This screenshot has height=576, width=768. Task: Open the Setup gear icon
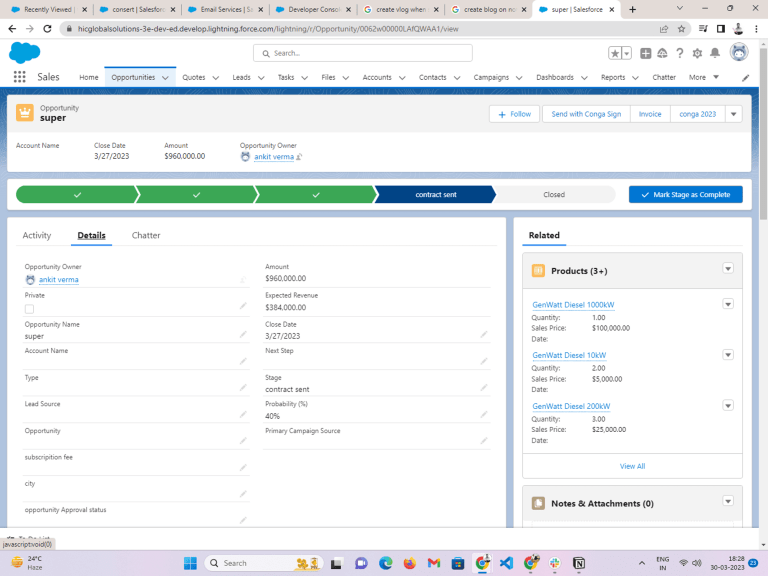pyautogui.click(x=697, y=53)
